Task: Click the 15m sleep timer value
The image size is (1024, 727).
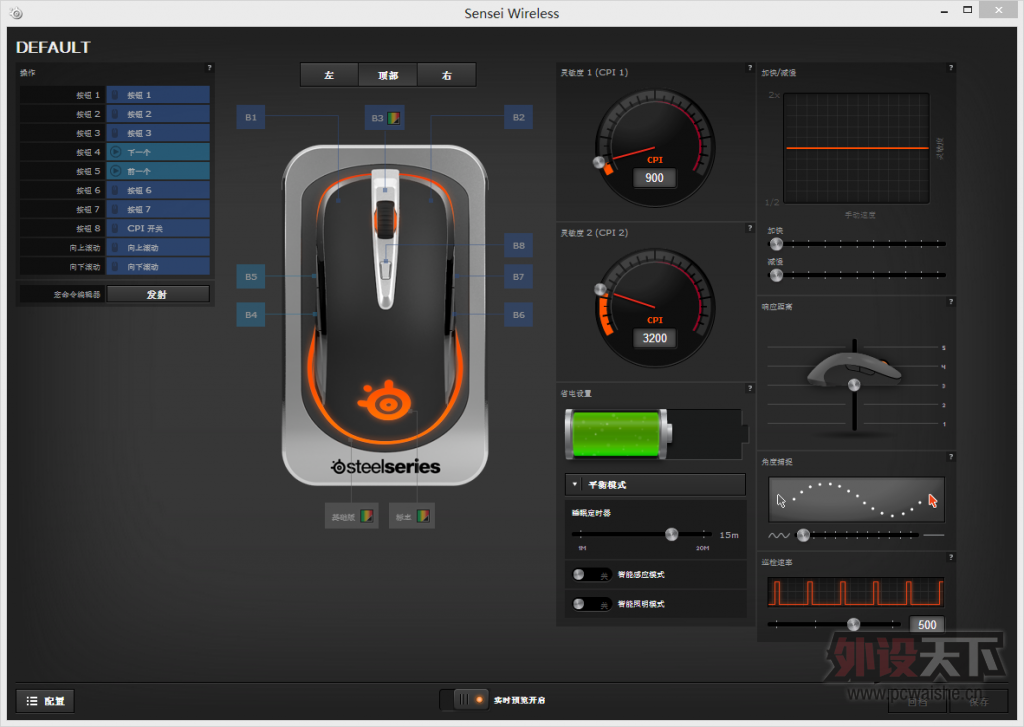Action: [729, 535]
